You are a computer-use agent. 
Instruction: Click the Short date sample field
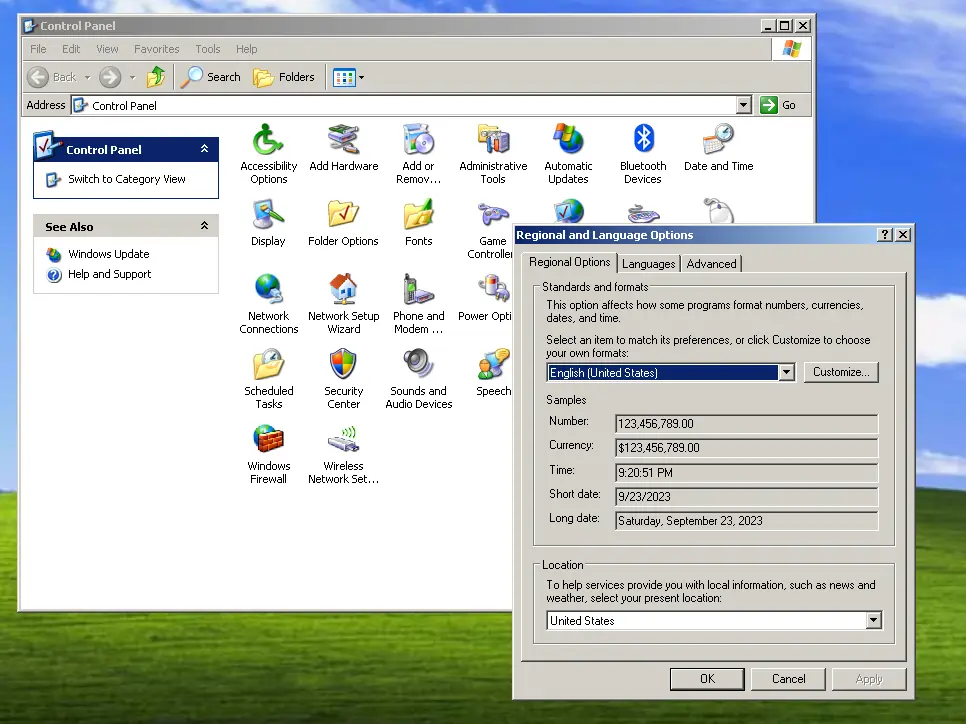[x=747, y=497]
